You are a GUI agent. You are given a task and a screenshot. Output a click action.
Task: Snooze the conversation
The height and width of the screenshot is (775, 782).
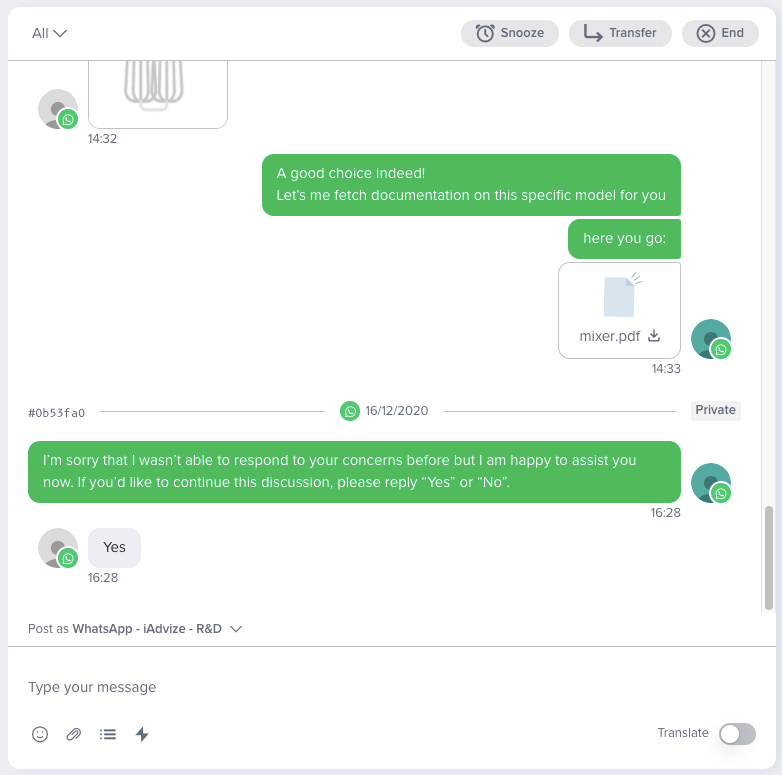pyautogui.click(x=510, y=33)
